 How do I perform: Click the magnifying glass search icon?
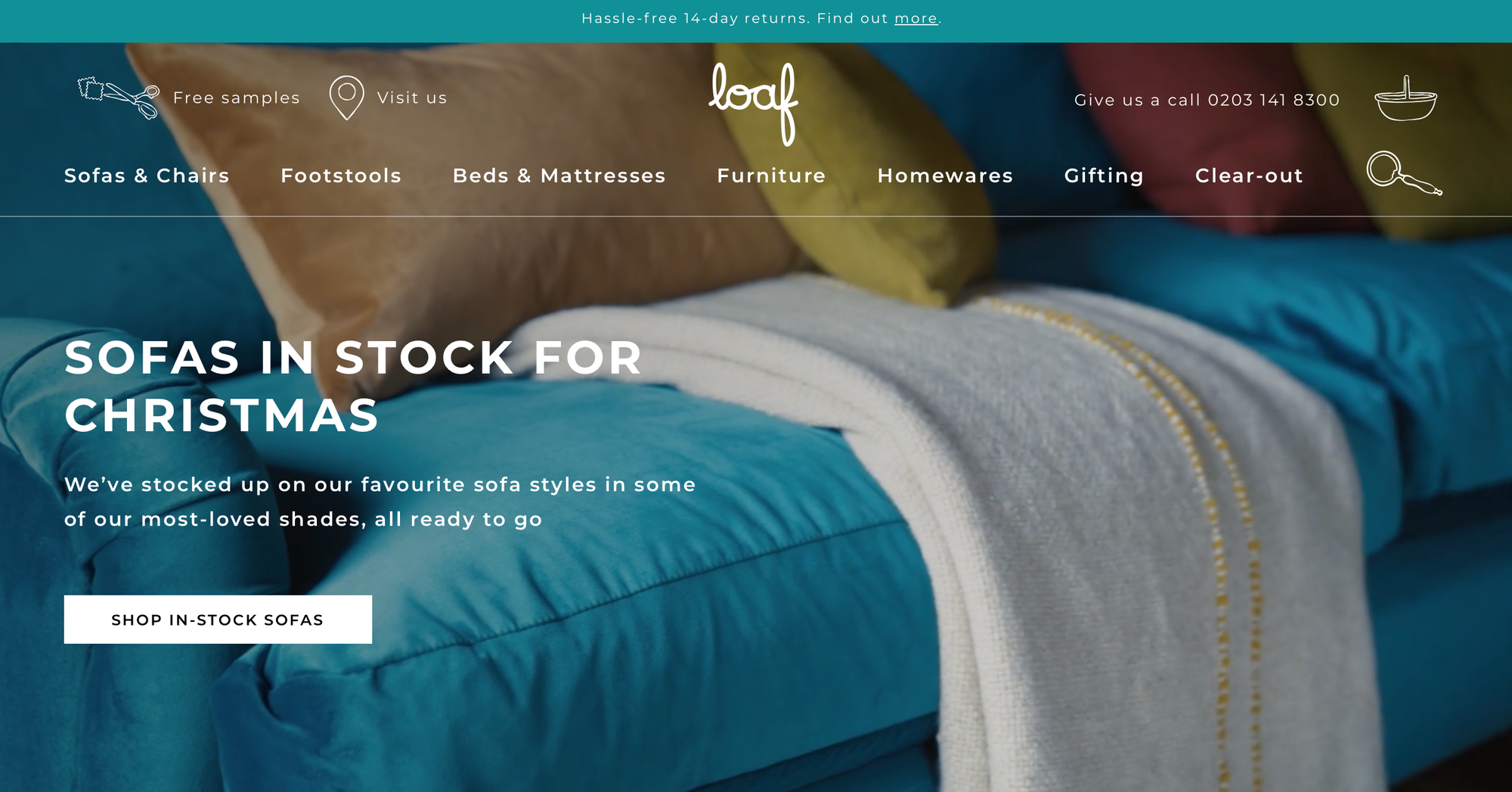[x=1404, y=173]
